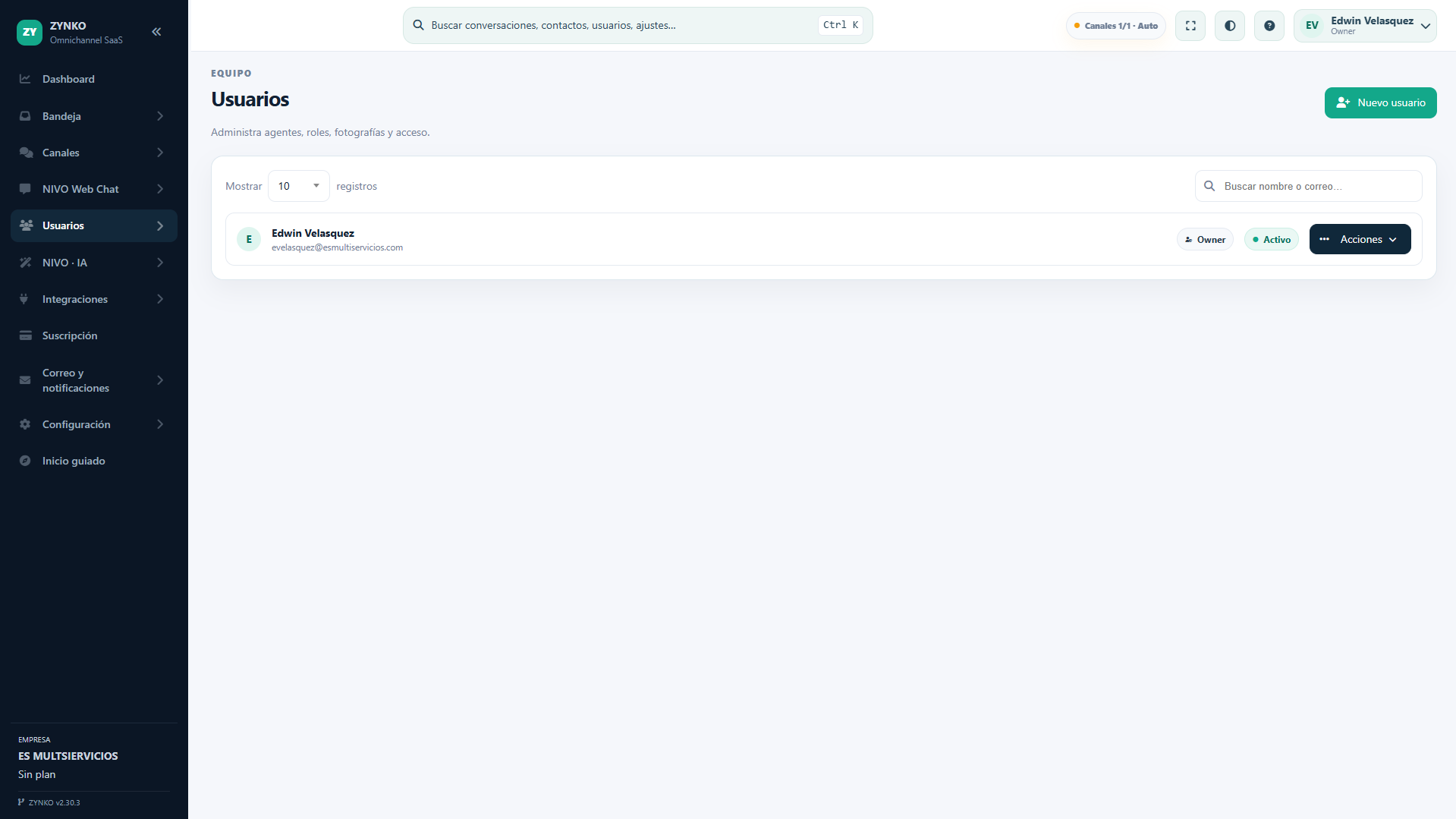Click the Nuevo usuario button
The height and width of the screenshot is (819, 1456).
[1380, 102]
